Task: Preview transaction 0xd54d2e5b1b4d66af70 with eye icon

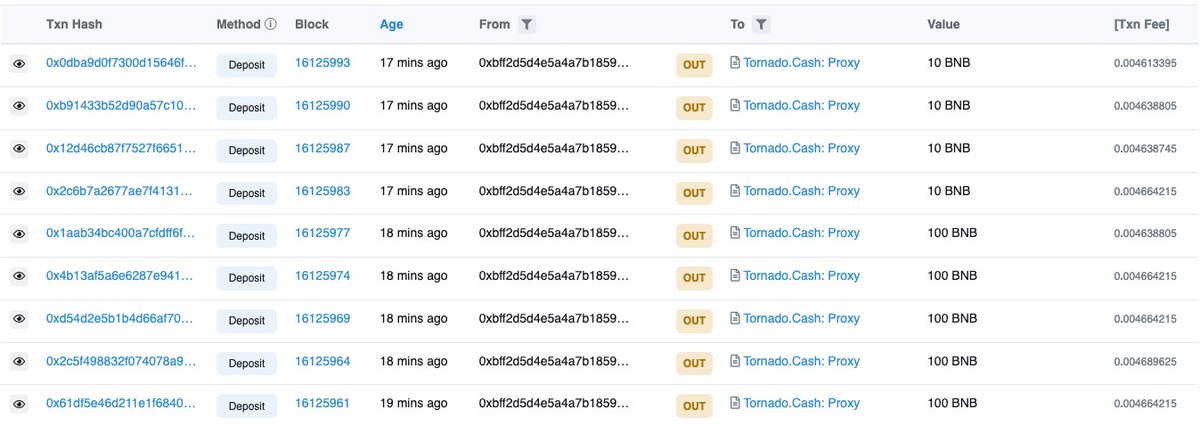Action: pos(18,319)
